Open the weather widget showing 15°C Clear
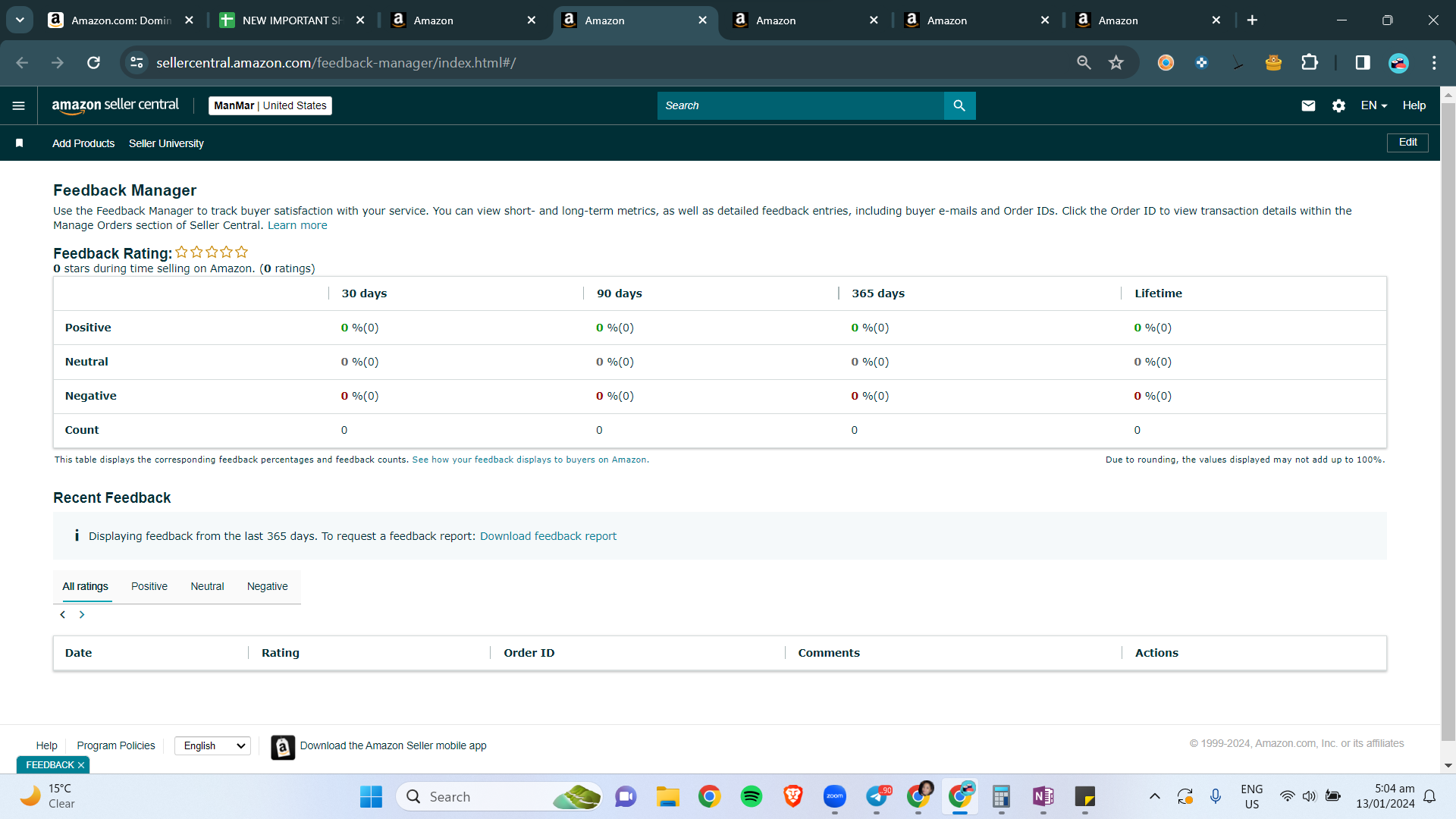The width and height of the screenshot is (1456, 819). click(47, 797)
